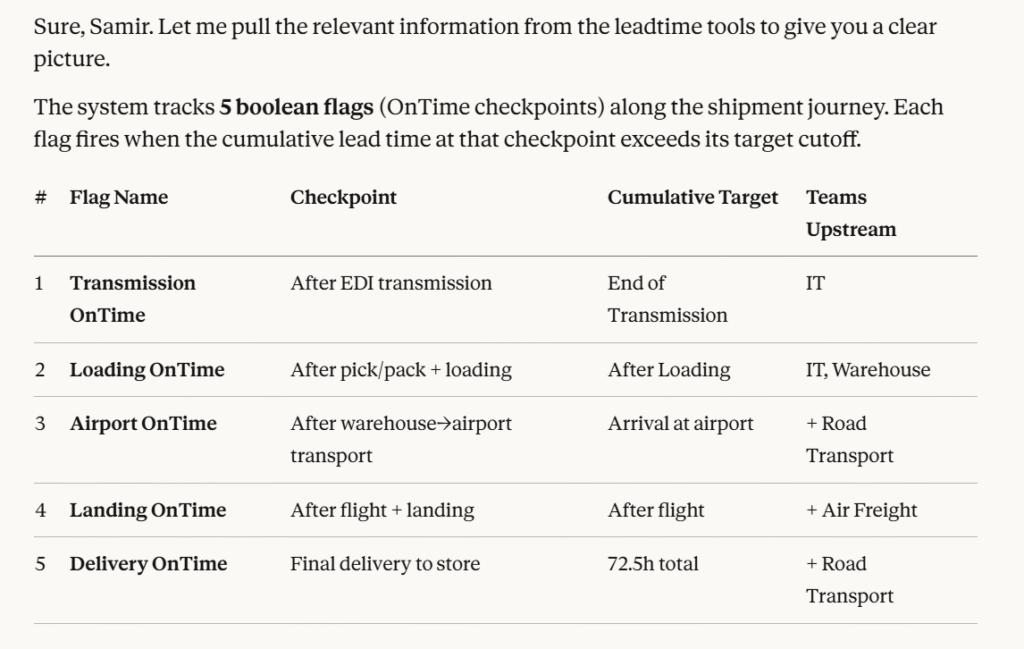Viewport: 1024px width, 649px height.
Task: Click the "Flag Name" column header
Action: click(x=118, y=198)
